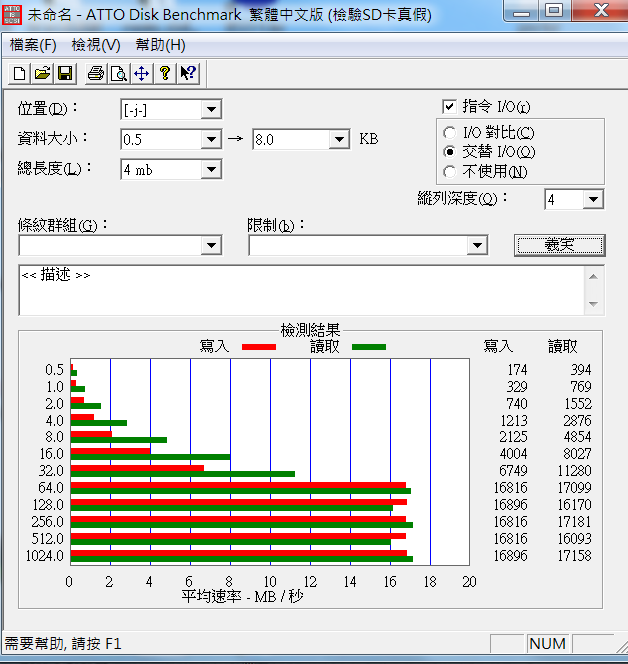The height and width of the screenshot is (664, 628).
Task: Click the New file toolbar icon
Action: click(19, 74)
